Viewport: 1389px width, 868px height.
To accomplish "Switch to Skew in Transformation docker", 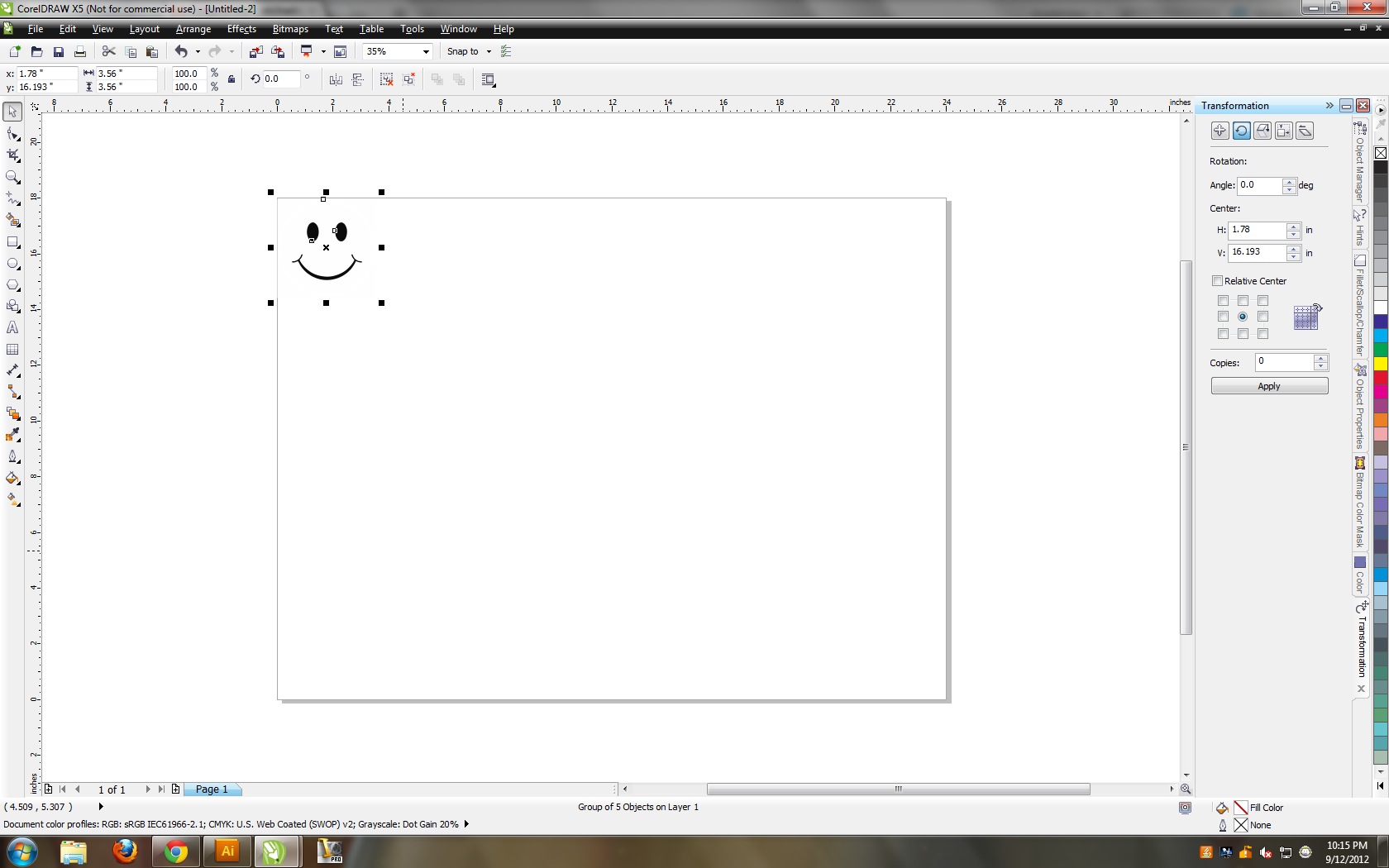I will (1305, 131).
